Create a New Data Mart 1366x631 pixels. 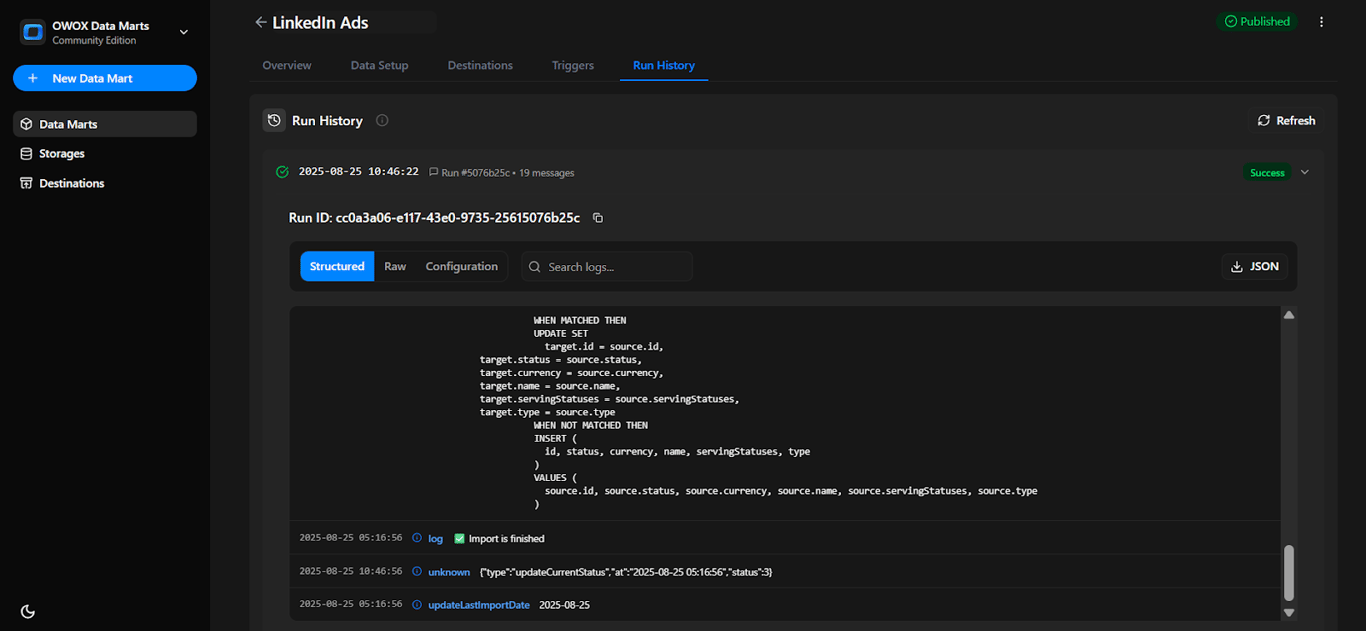point(105,78)
